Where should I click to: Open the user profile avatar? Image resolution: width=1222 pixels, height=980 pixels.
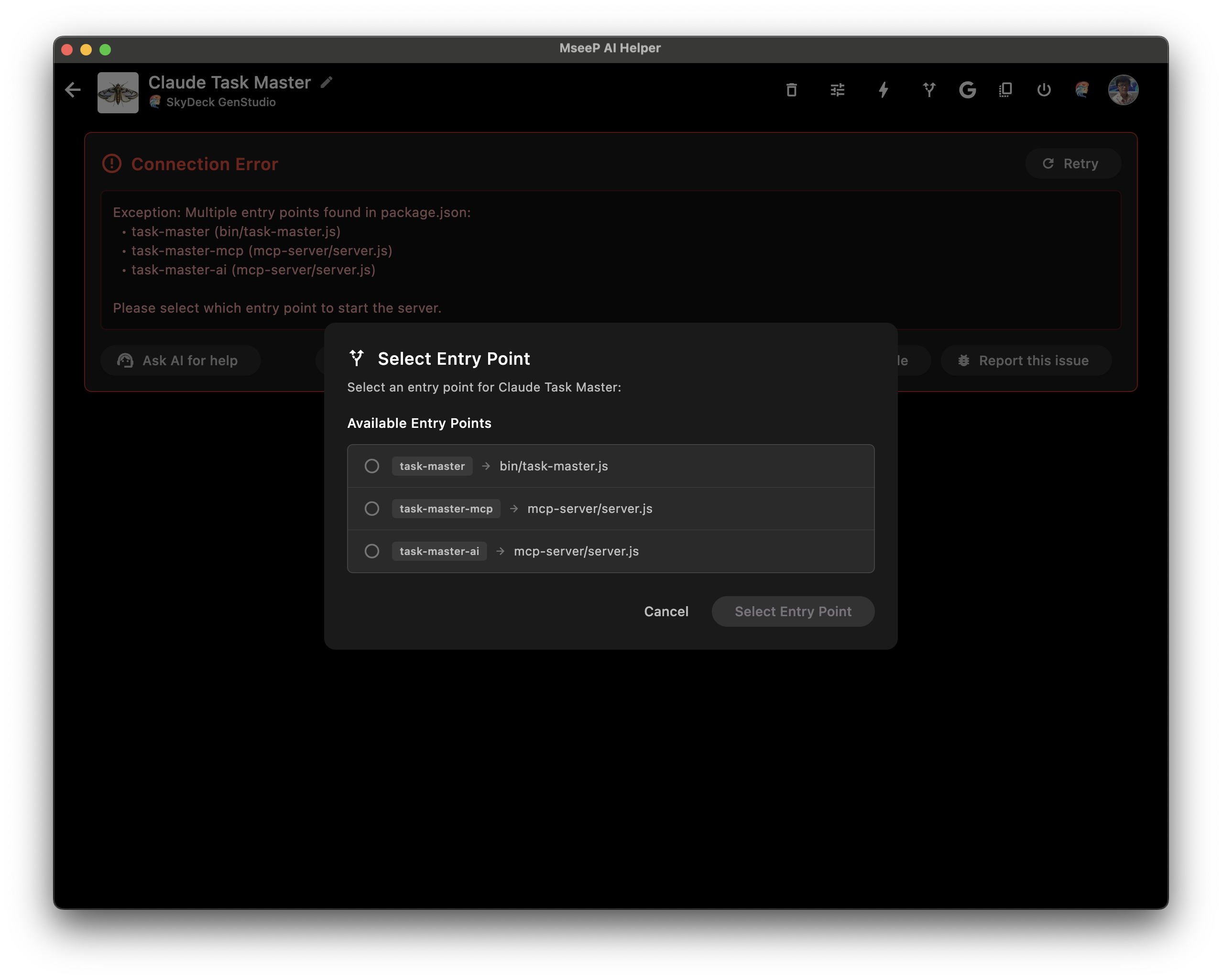pyautogui.click(x=1123, y=89)
